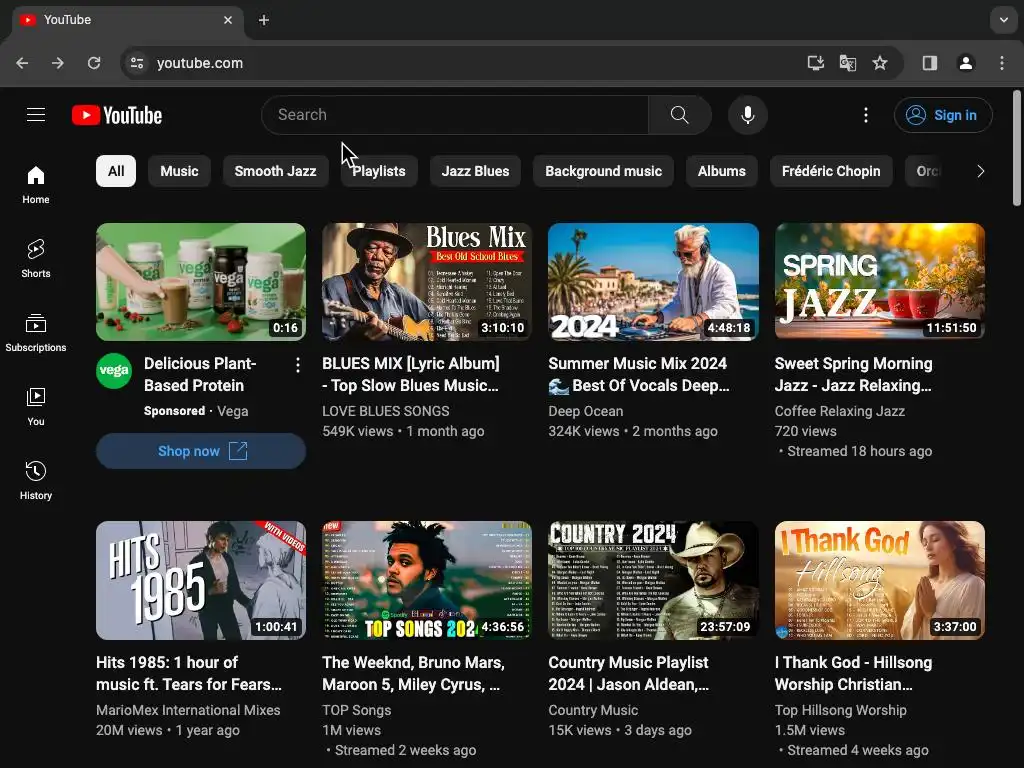Focus the YouTube search field

455,115
